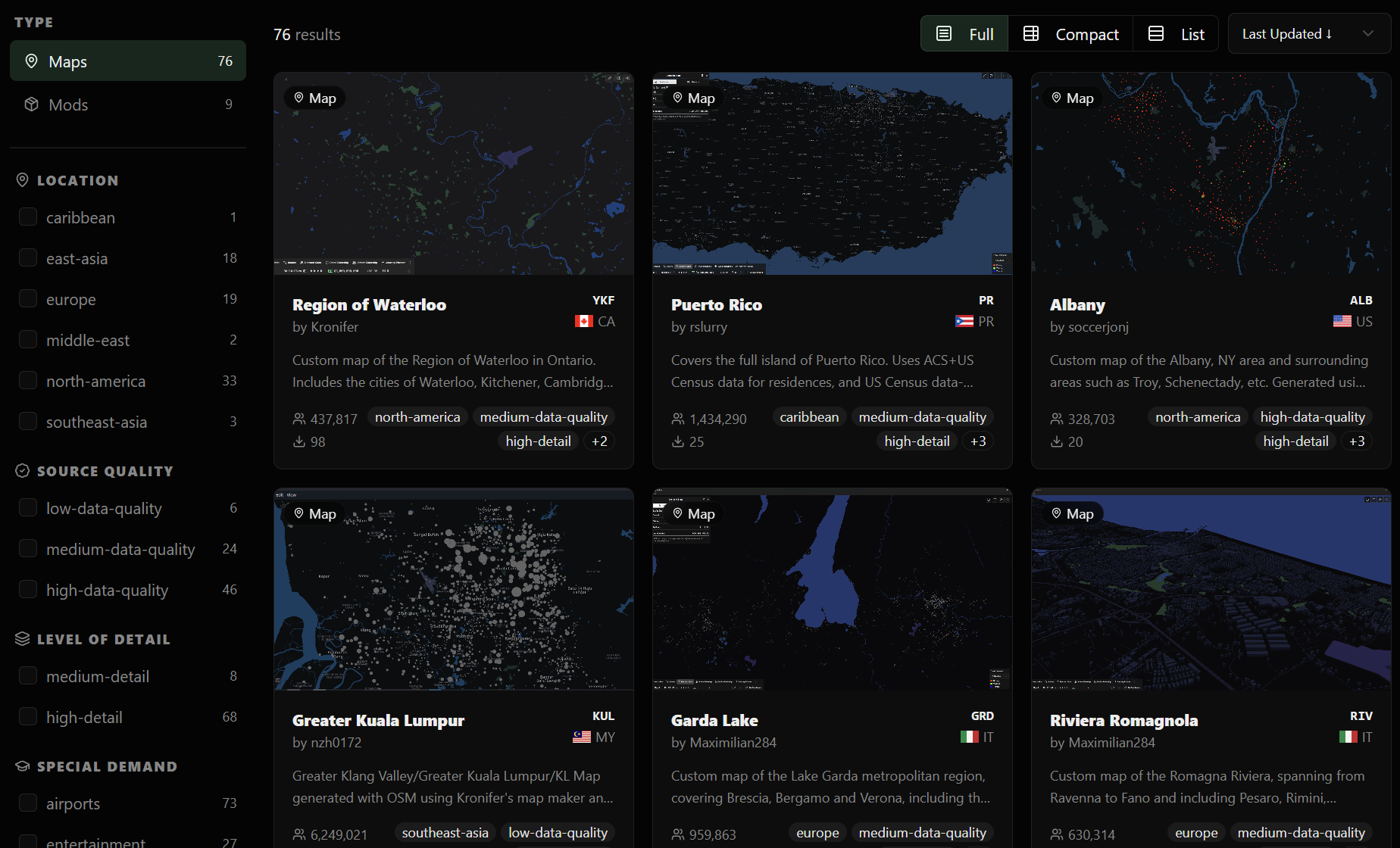Click the subscribers icon on Greater Kuala Lumpur
This screenshot has height=848, width=1400.
(x=298, y=834)
